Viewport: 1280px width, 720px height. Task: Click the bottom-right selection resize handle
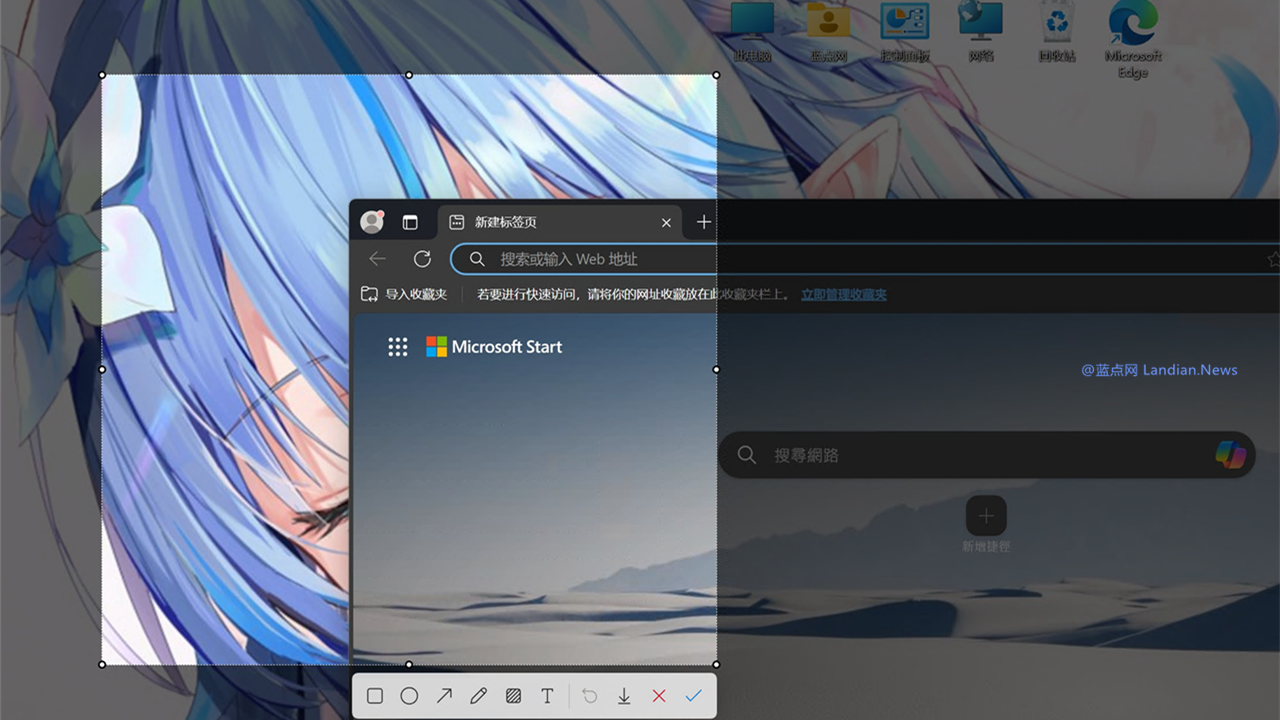click(x=716, y=664)
